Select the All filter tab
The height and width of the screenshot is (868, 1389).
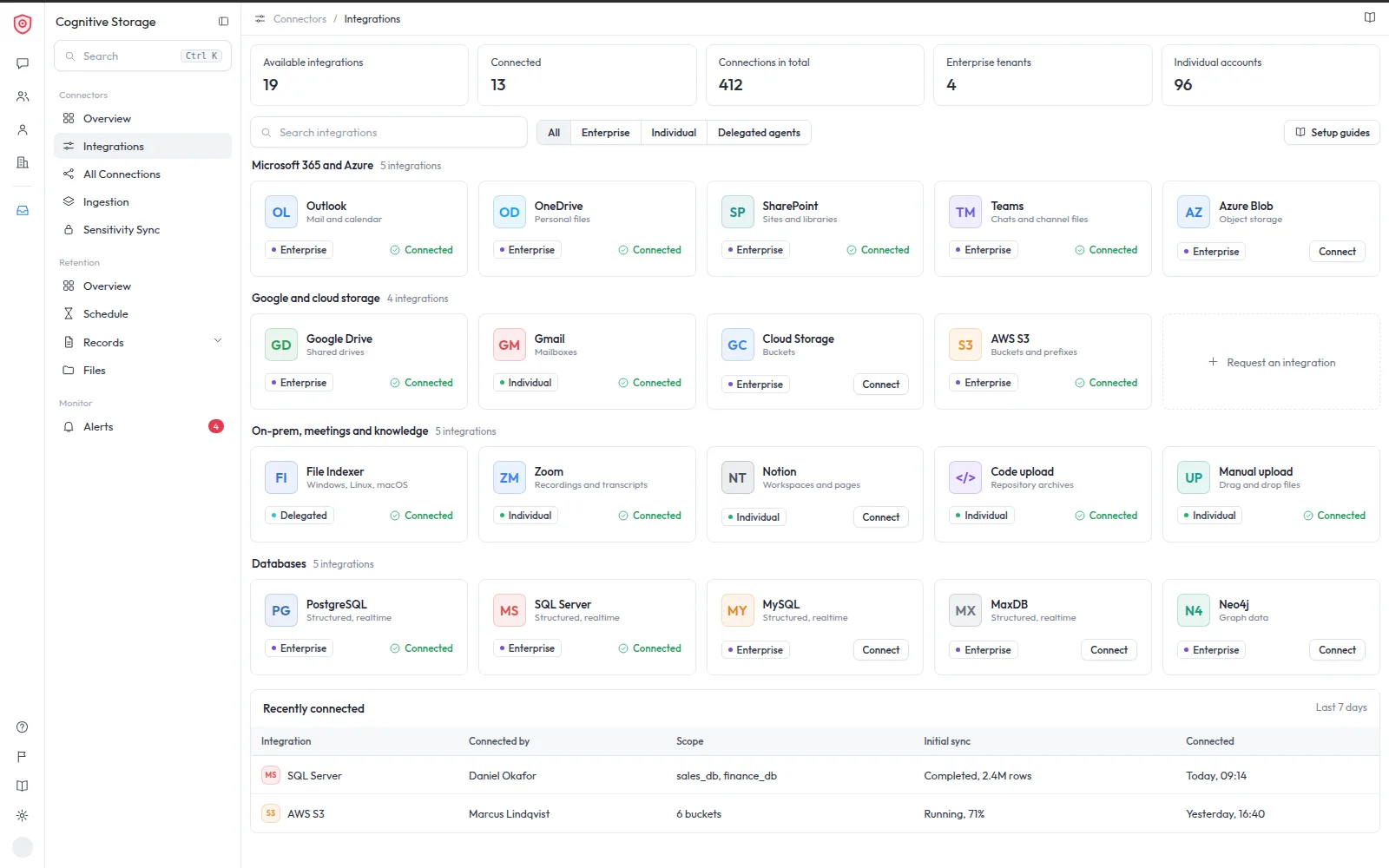(554, 133)
